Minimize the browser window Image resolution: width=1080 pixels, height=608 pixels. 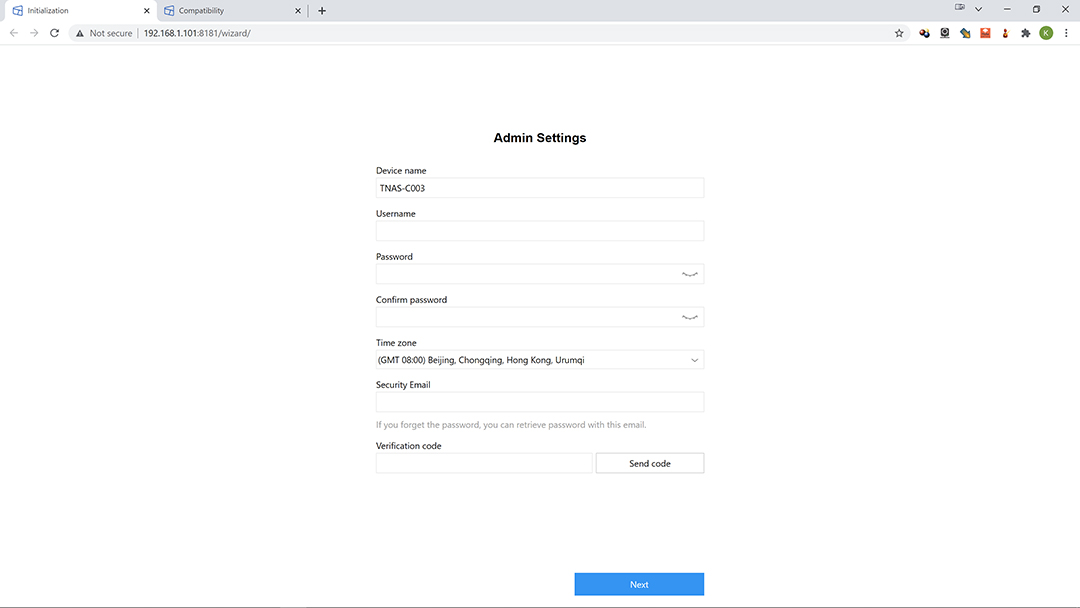click(x=1007, y=9)
